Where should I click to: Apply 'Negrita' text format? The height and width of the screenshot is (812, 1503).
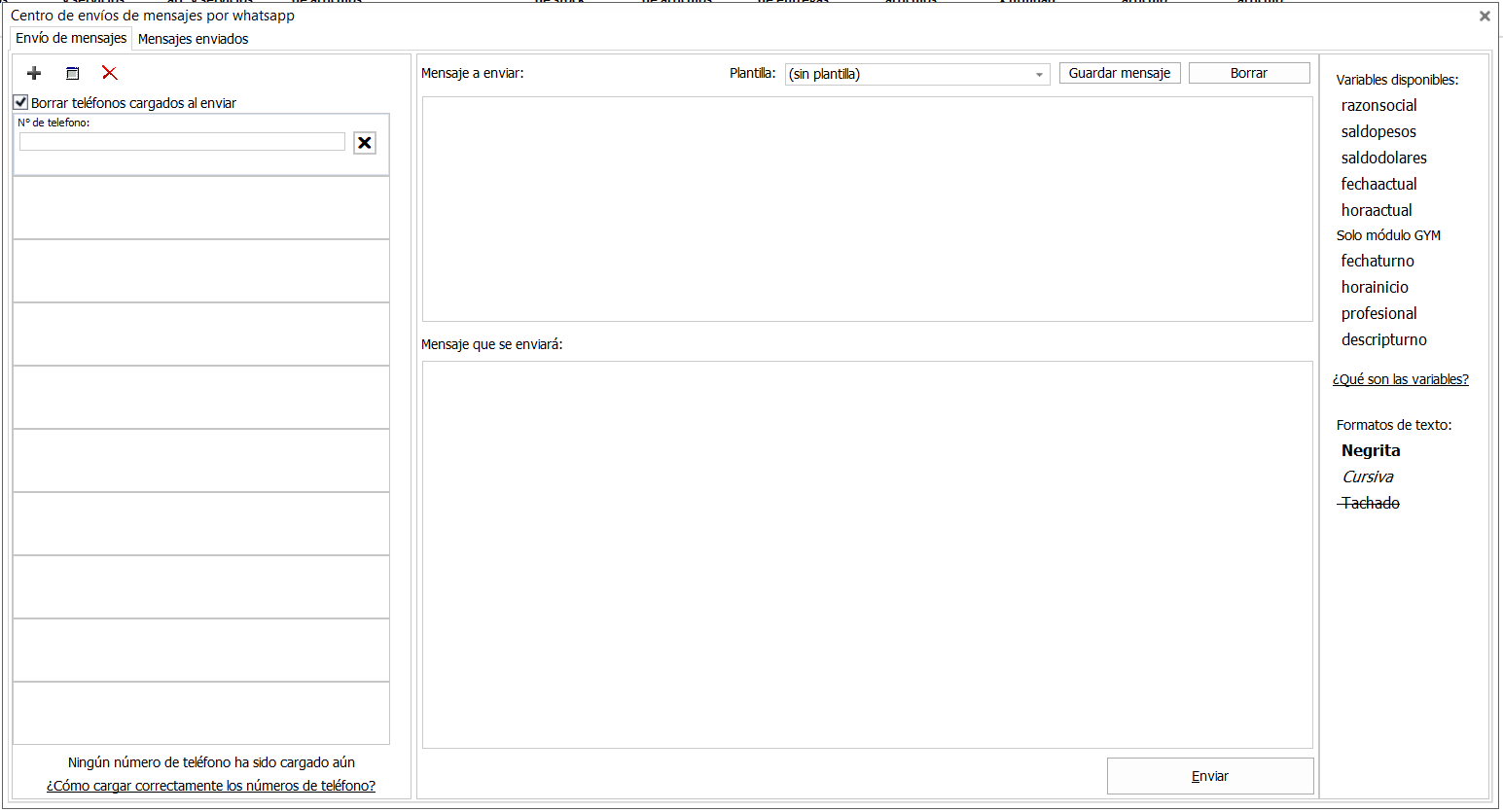pos(1371,450)
